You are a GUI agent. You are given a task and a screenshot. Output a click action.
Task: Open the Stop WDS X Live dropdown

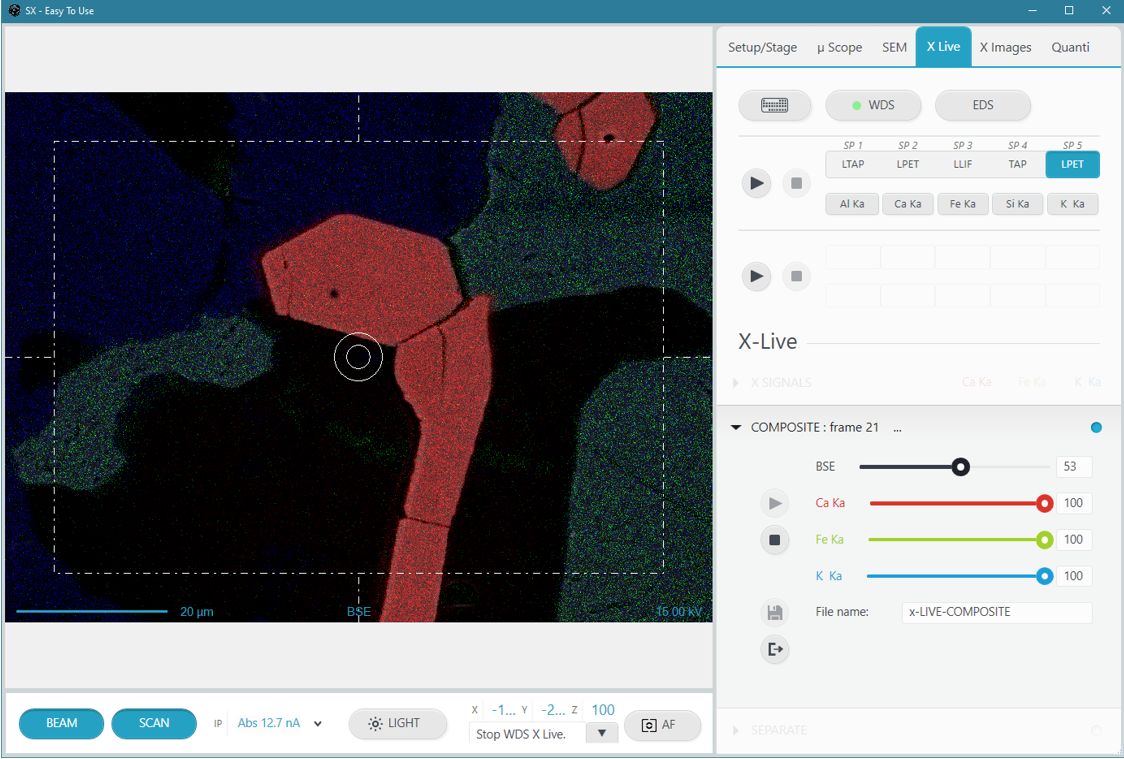pos(602,734)
